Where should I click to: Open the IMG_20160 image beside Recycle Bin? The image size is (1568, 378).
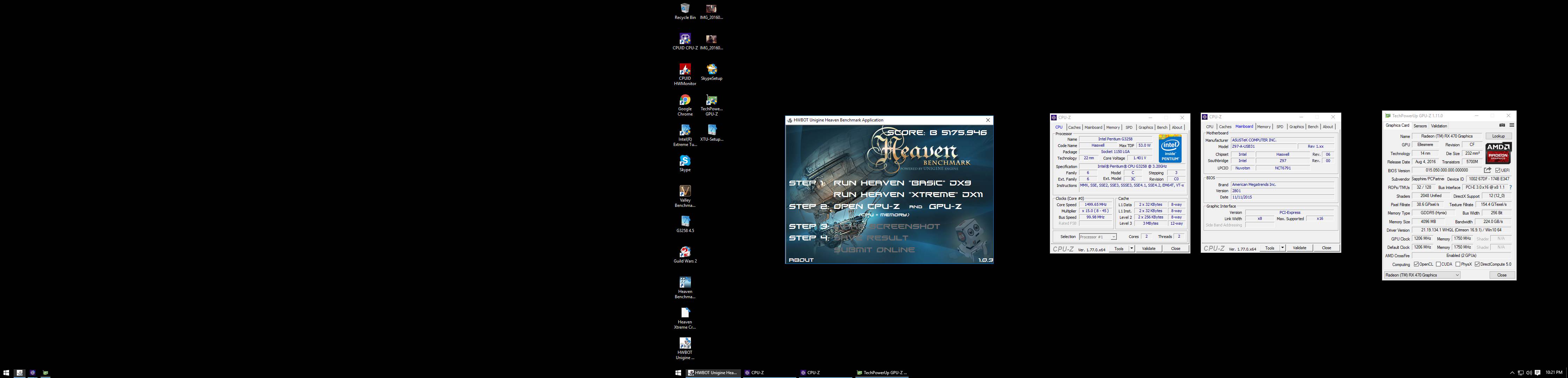712,11
